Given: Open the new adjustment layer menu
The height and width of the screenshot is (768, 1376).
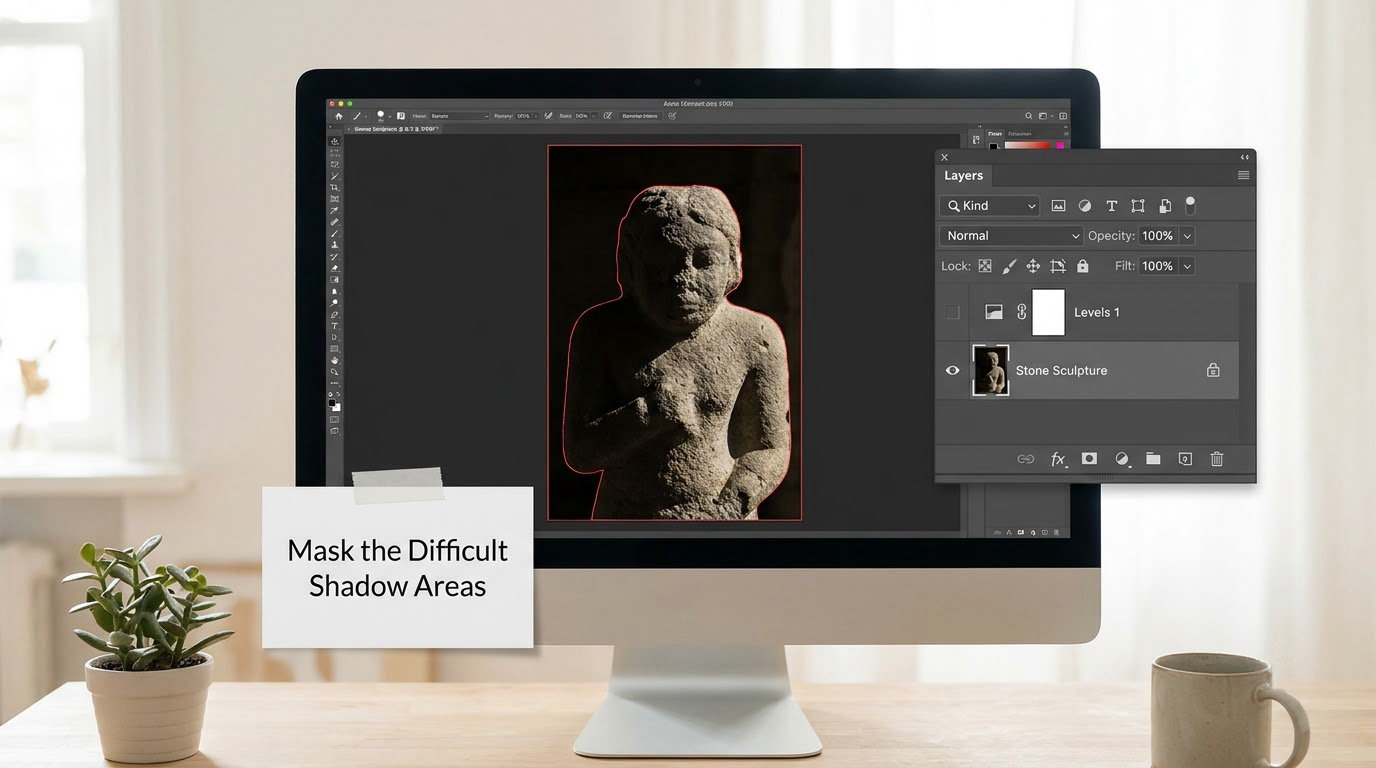Looking at the screenshot, I should pos(1122,459).
